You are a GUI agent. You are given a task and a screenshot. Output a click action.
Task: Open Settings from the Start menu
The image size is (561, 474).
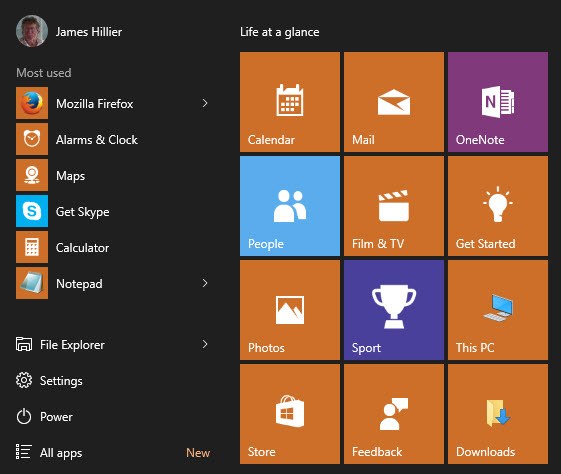[x=49, y=380]
